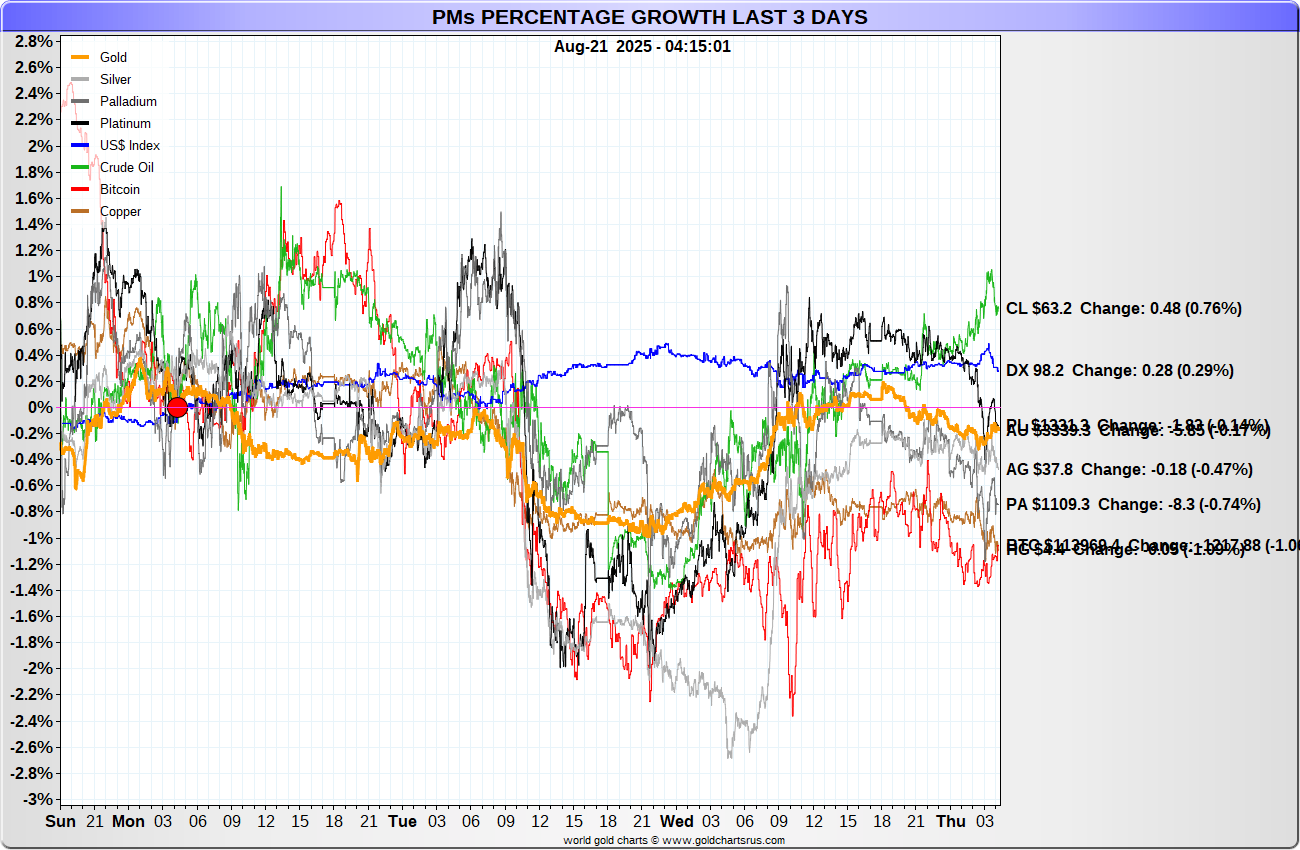Click the green Crude Oil legend swatch
The width and height of the screenshot is (1300, 850).
pyautogui.click(x=82, y=168)
